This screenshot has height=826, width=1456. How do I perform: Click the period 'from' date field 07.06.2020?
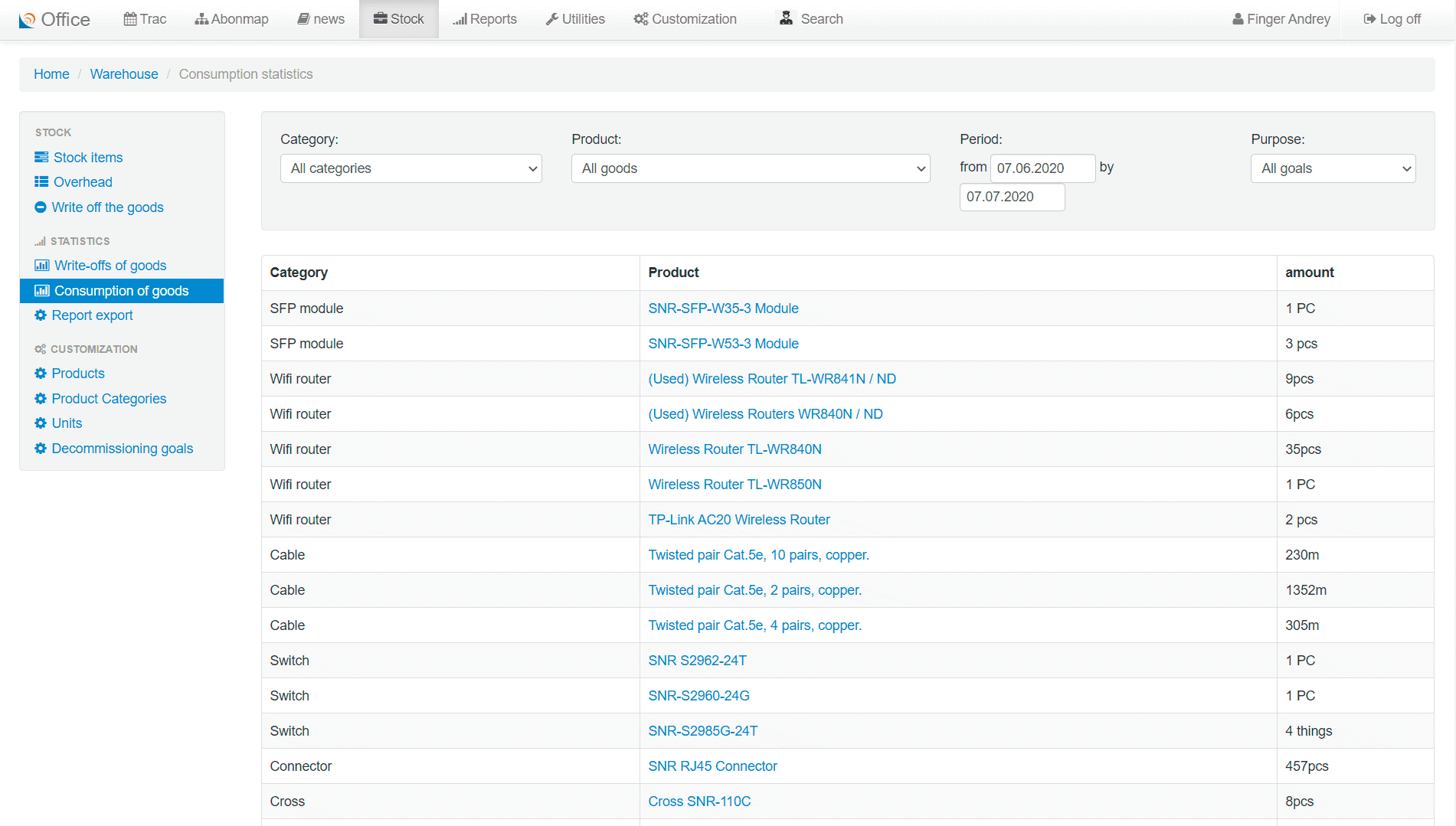point(1042,168)
